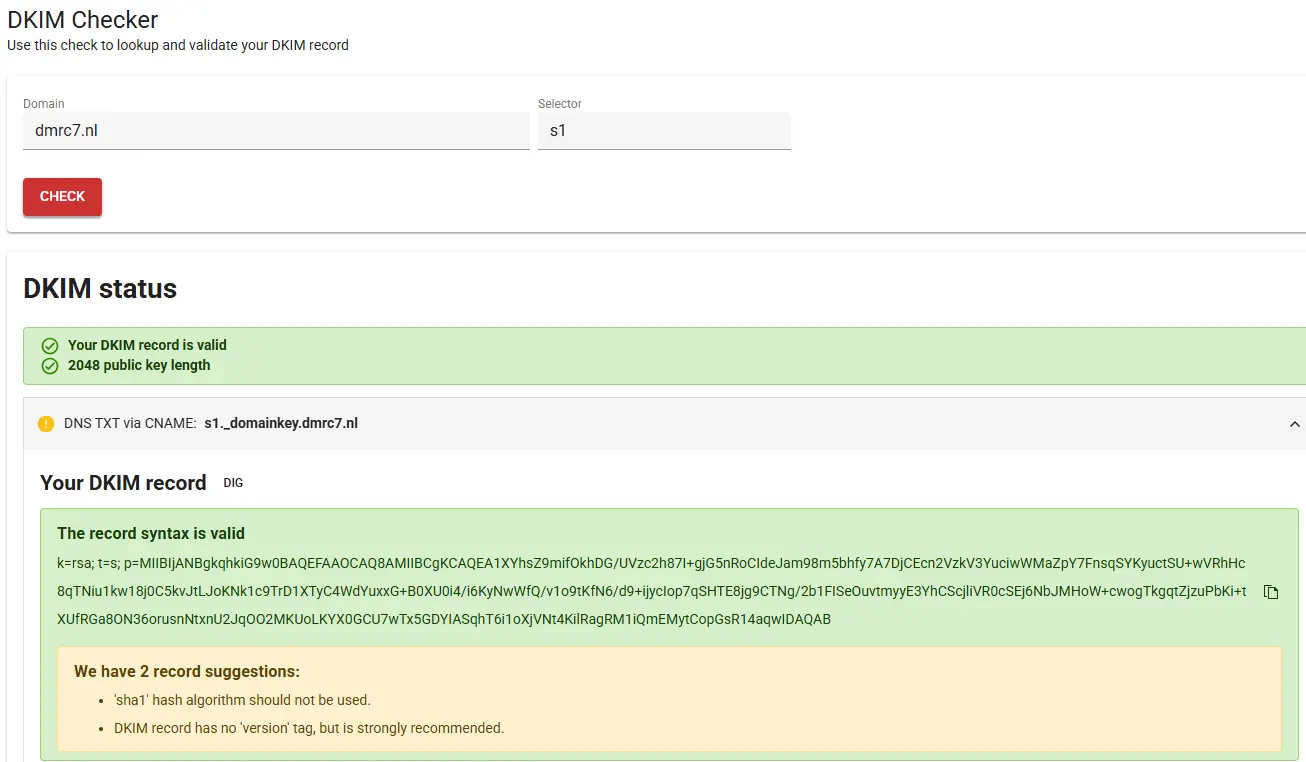Collapse the DNS TXT via CNAME section chevron
The width and height of the screenshot is (1306, 762).
coord(1296,424)
